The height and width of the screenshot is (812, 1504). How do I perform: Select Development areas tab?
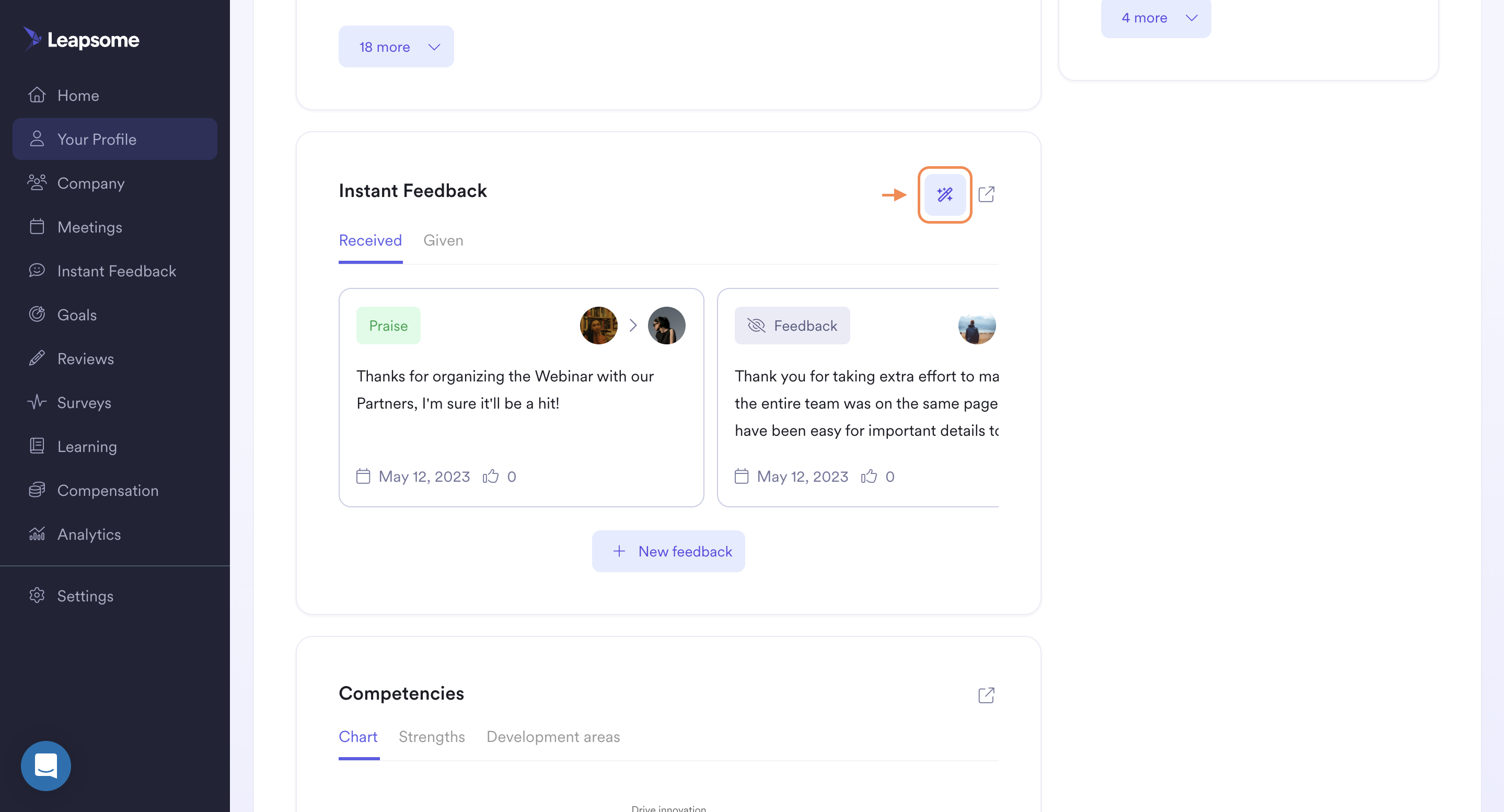[553, 737]
